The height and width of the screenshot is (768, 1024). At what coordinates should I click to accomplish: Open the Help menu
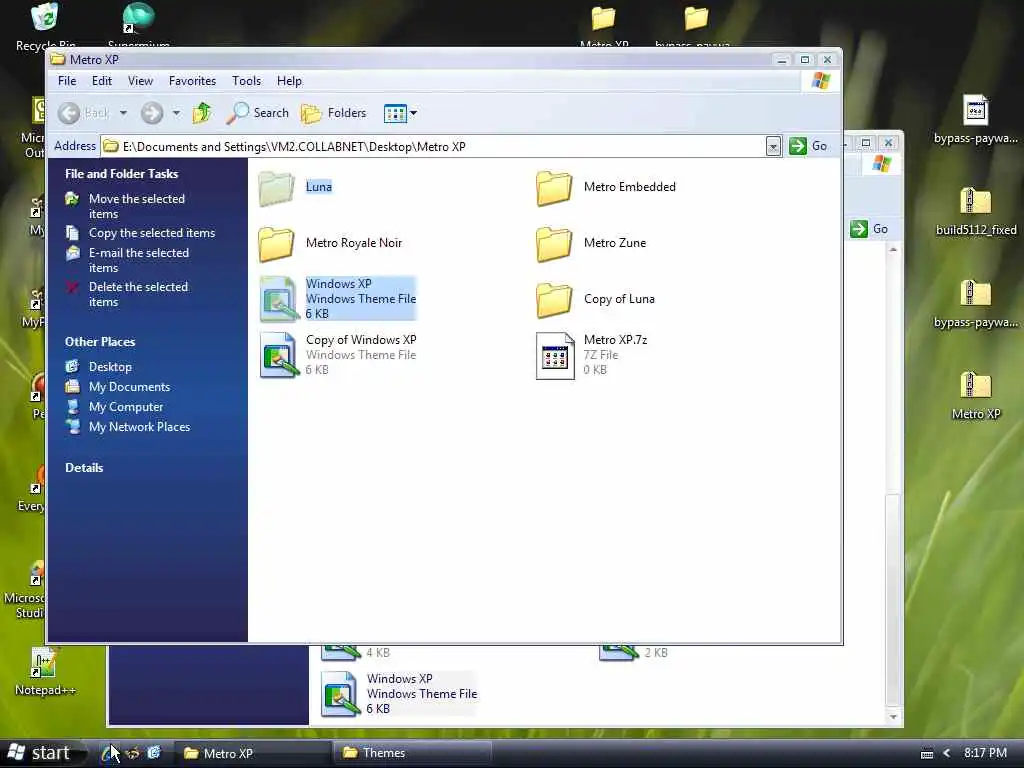289,81
